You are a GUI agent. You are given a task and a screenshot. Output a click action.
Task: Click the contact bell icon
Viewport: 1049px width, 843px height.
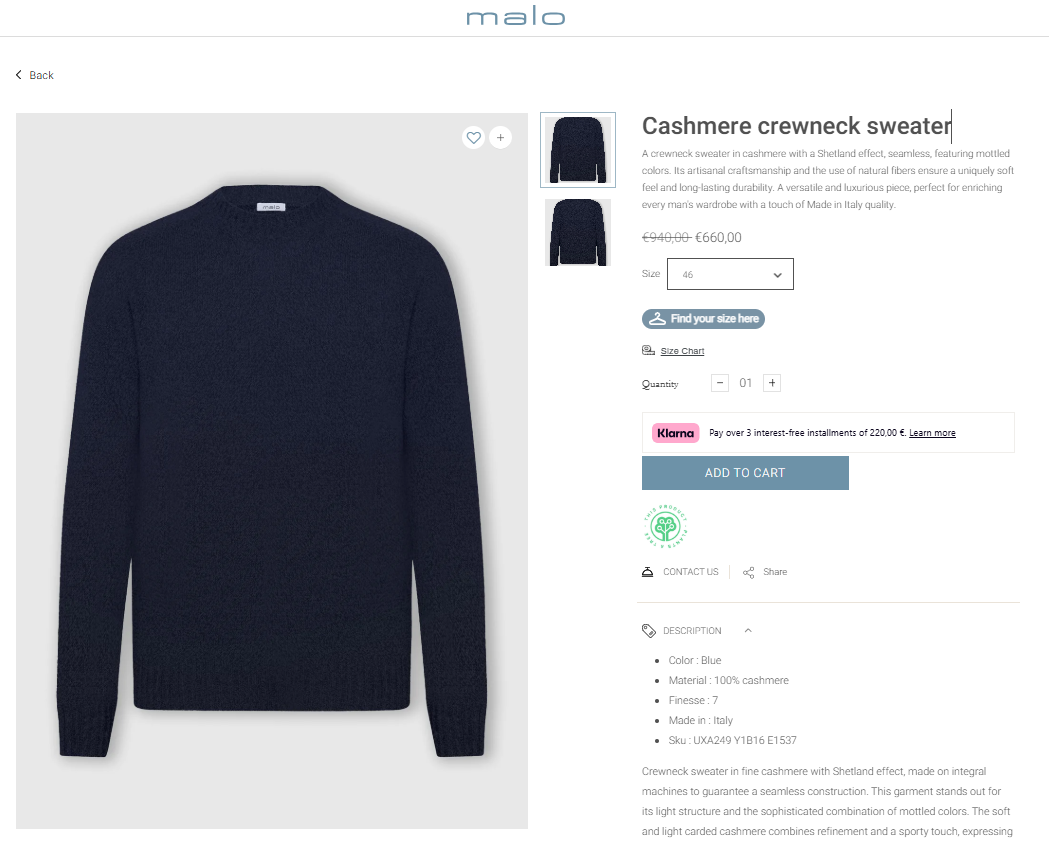[x=648, y=572]
